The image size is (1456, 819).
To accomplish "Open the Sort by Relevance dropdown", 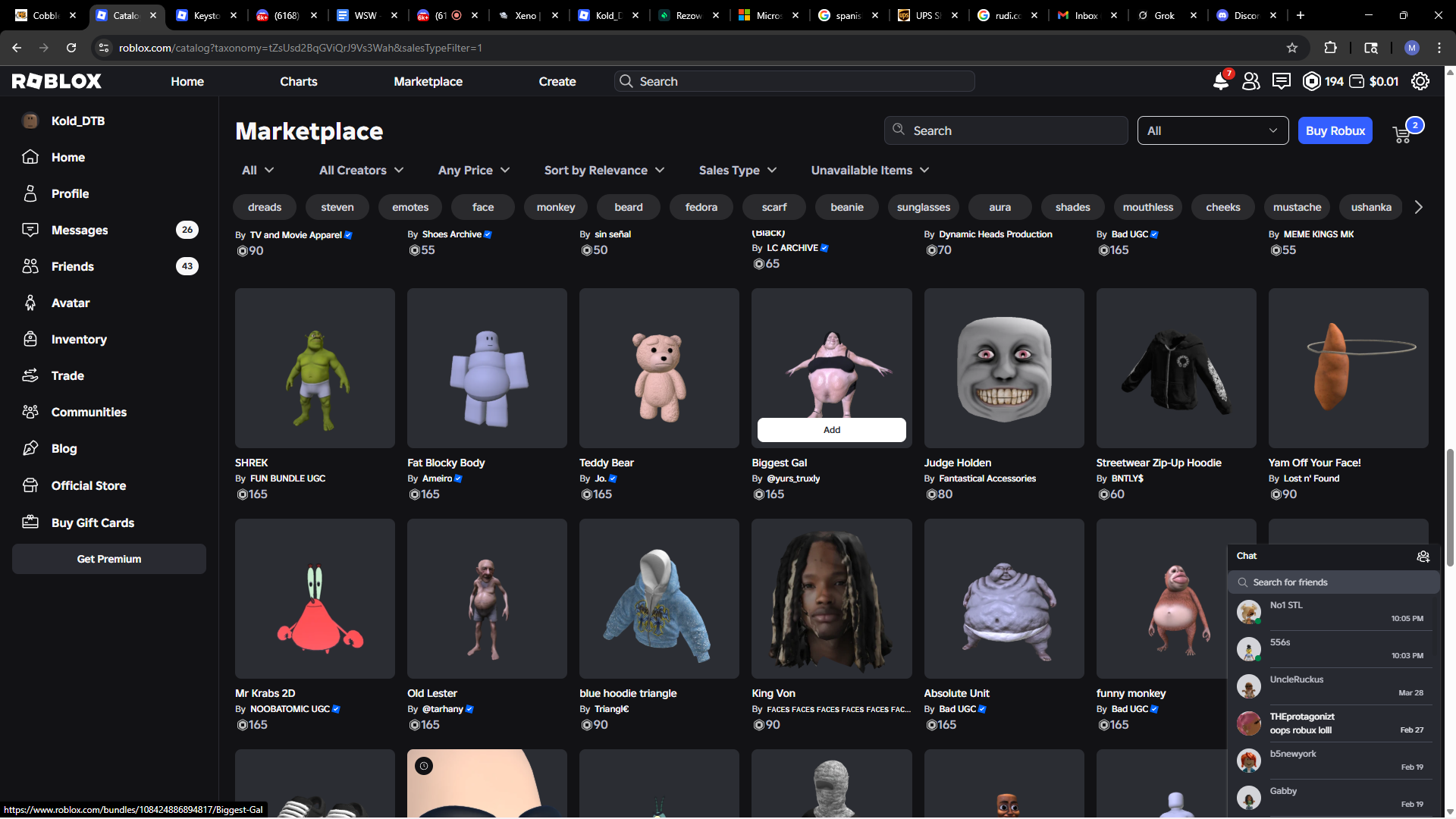I will [604, 170].
